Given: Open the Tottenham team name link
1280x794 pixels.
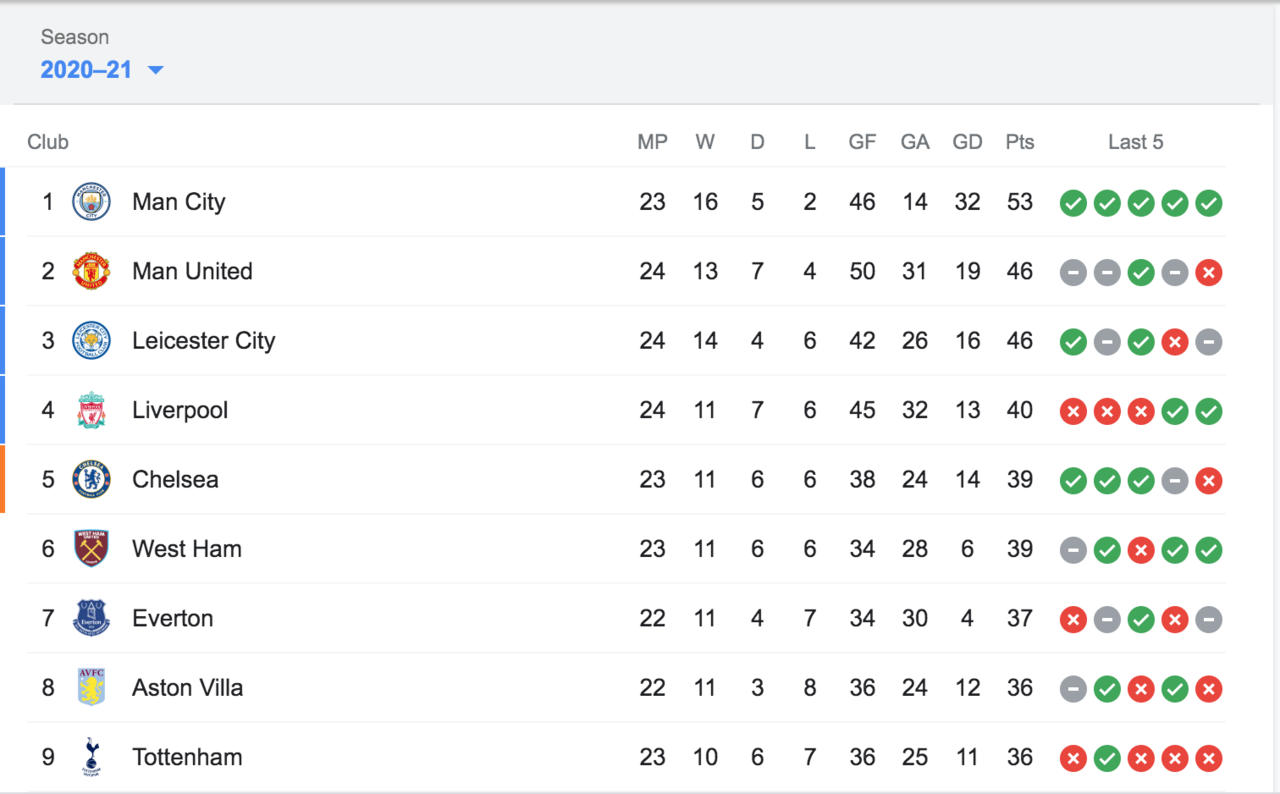Looking at the screenshot, I should click(x=187, y=757).
